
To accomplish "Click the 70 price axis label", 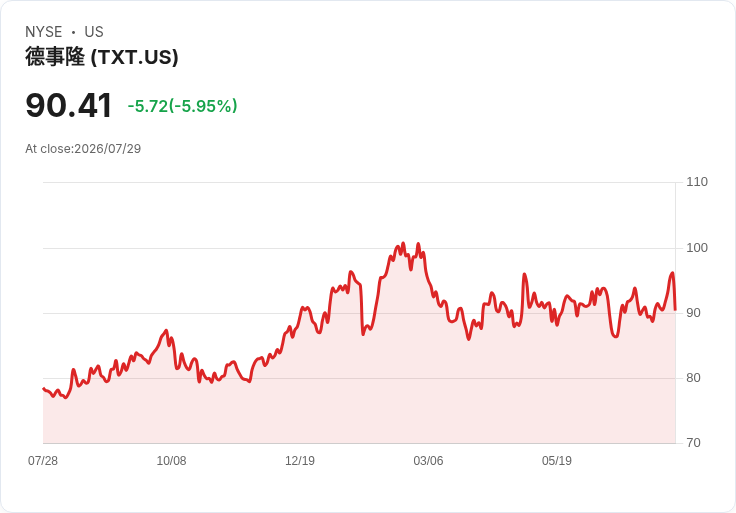I will (693, 443).
